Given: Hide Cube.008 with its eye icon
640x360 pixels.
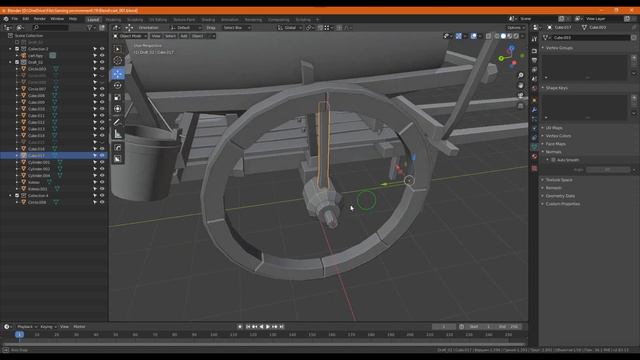Looking at the screenshot, I should tap(102, 96).
